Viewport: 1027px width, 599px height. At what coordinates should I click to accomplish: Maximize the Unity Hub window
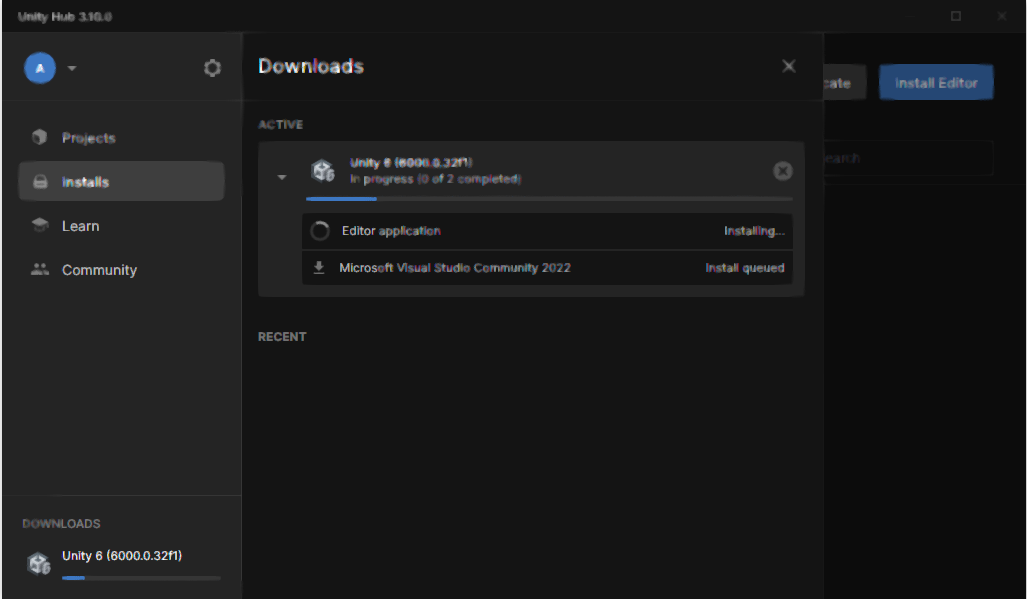click(956, 16)
